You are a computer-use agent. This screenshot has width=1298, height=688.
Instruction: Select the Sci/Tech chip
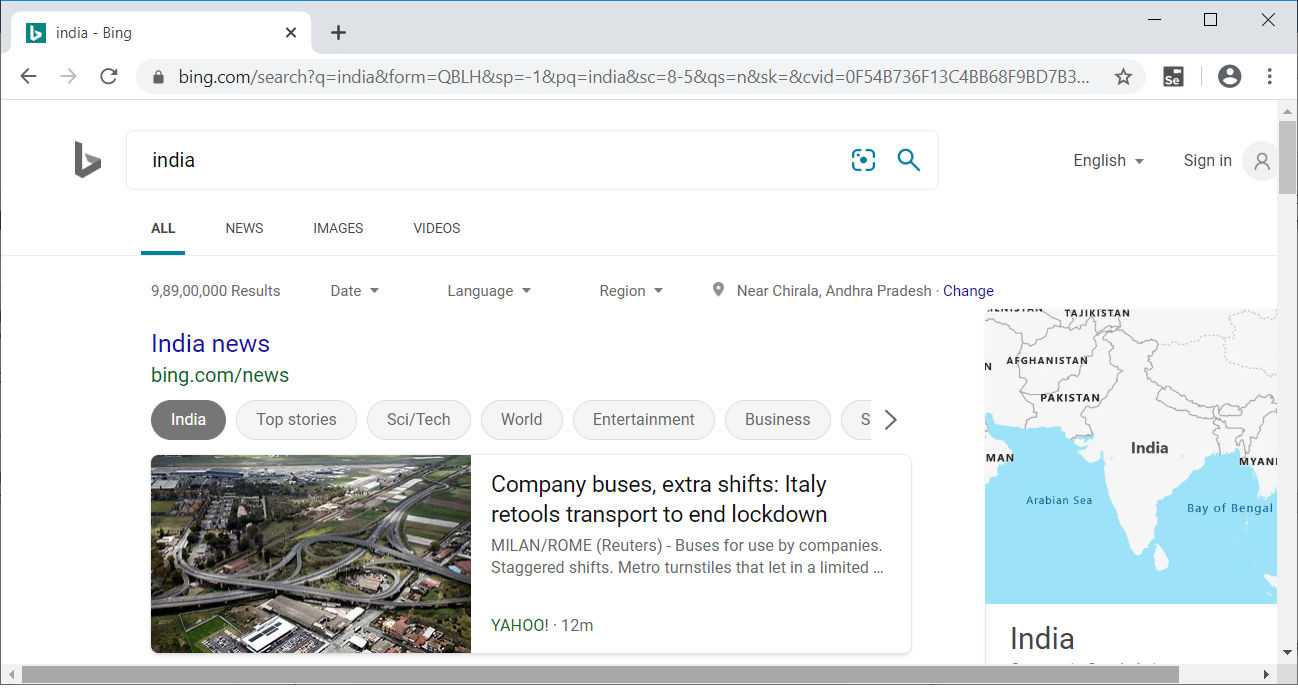click(x=419, y=420)
